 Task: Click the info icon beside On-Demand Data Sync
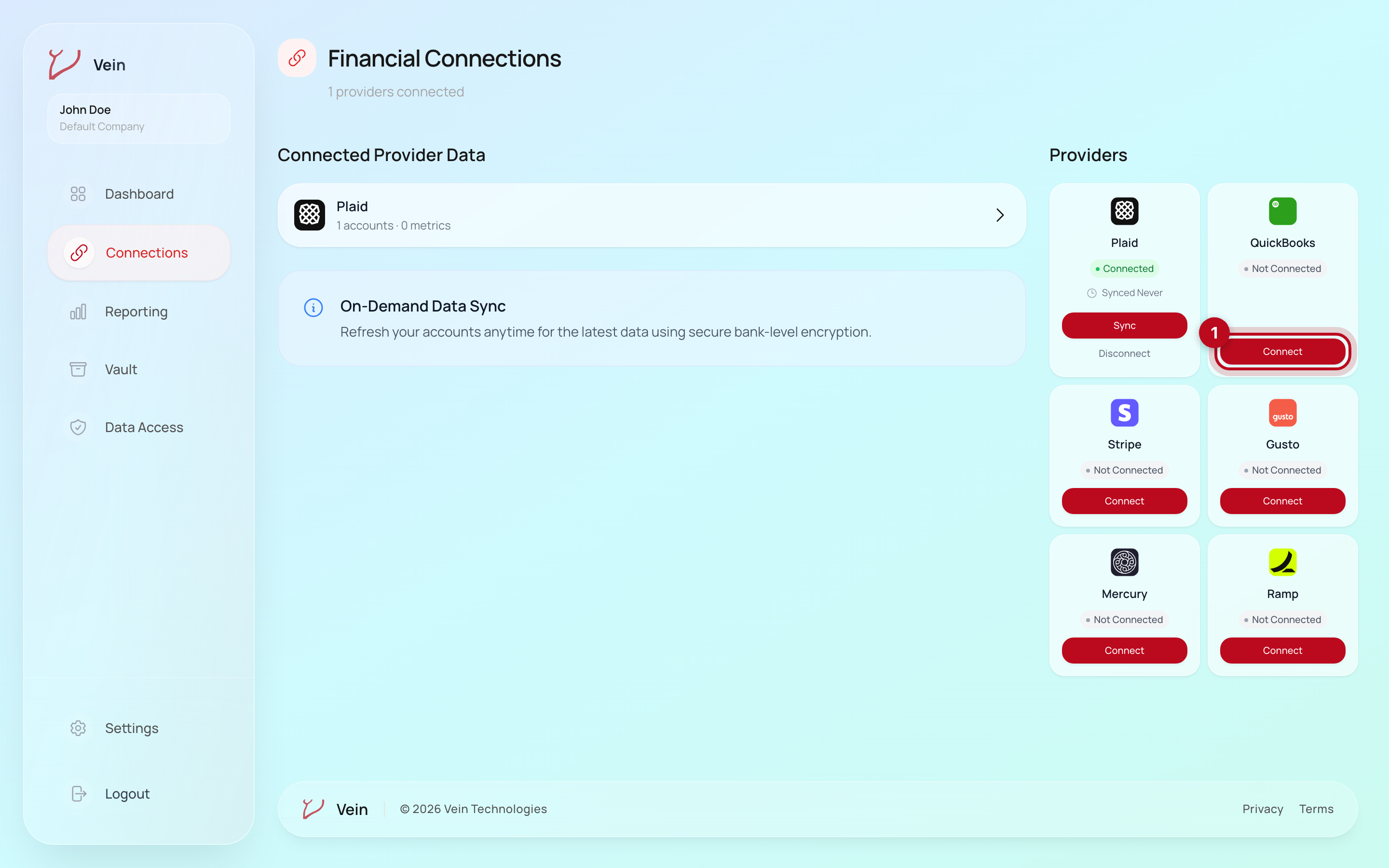(x=313, y=308)
